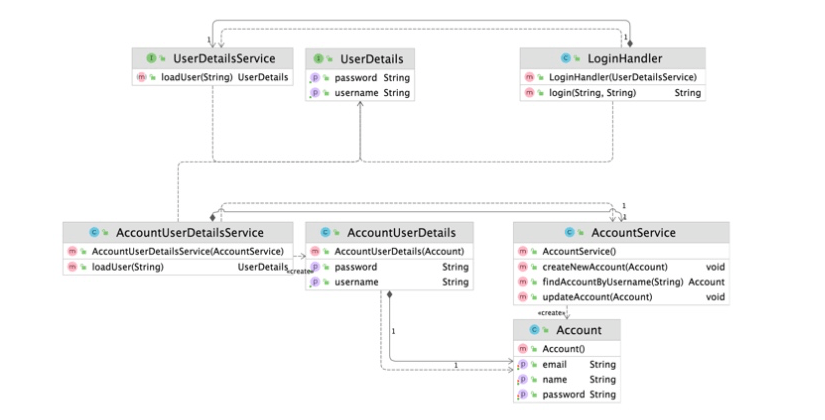This screenshot has width=825, height=420.
Task: Click method icon beside createNewAccount(Account)
Action: tap(521, 267)
